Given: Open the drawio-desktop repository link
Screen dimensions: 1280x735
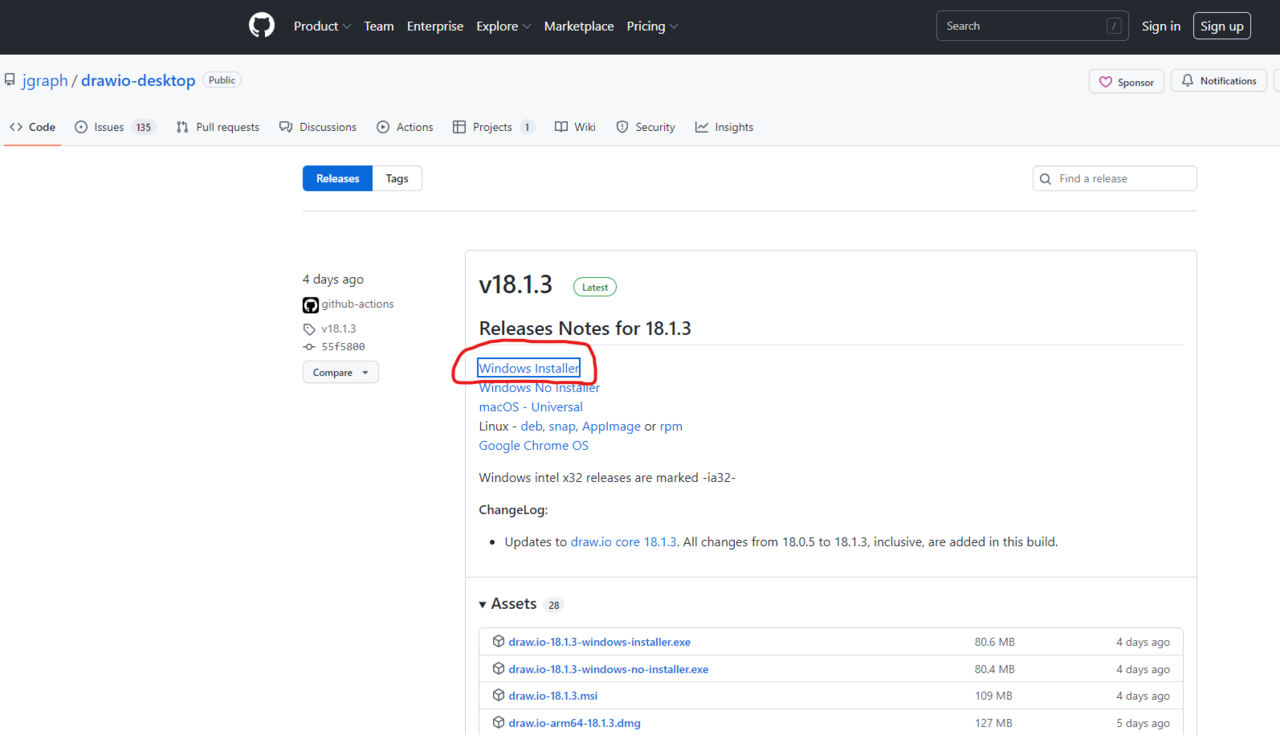Looking at the screenshot, I should point(138,80).
